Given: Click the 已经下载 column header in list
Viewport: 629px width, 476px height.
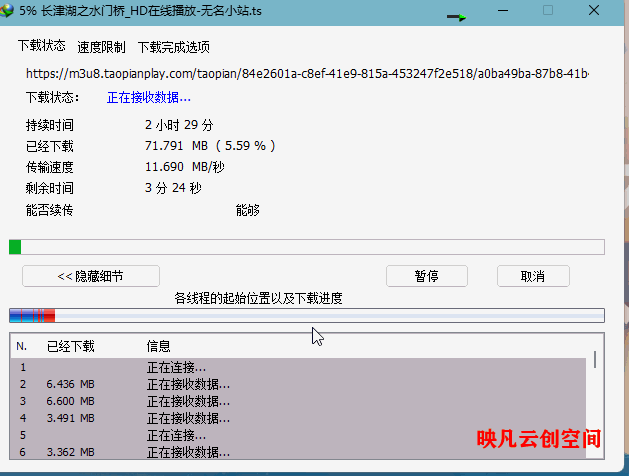Looking at the screenshot, I should 71,346.
